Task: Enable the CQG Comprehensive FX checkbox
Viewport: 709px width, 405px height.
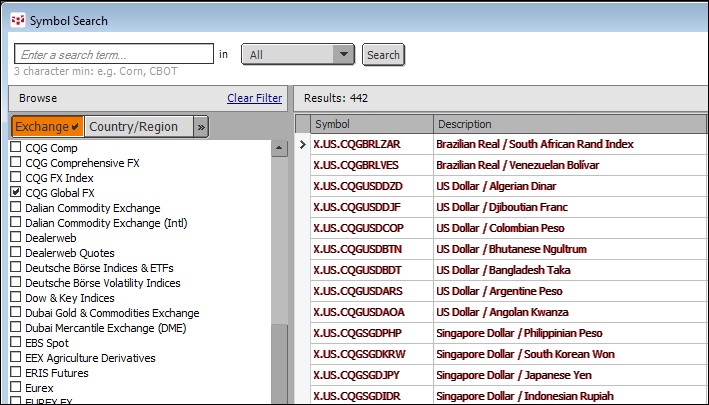Action: point(16,162)
